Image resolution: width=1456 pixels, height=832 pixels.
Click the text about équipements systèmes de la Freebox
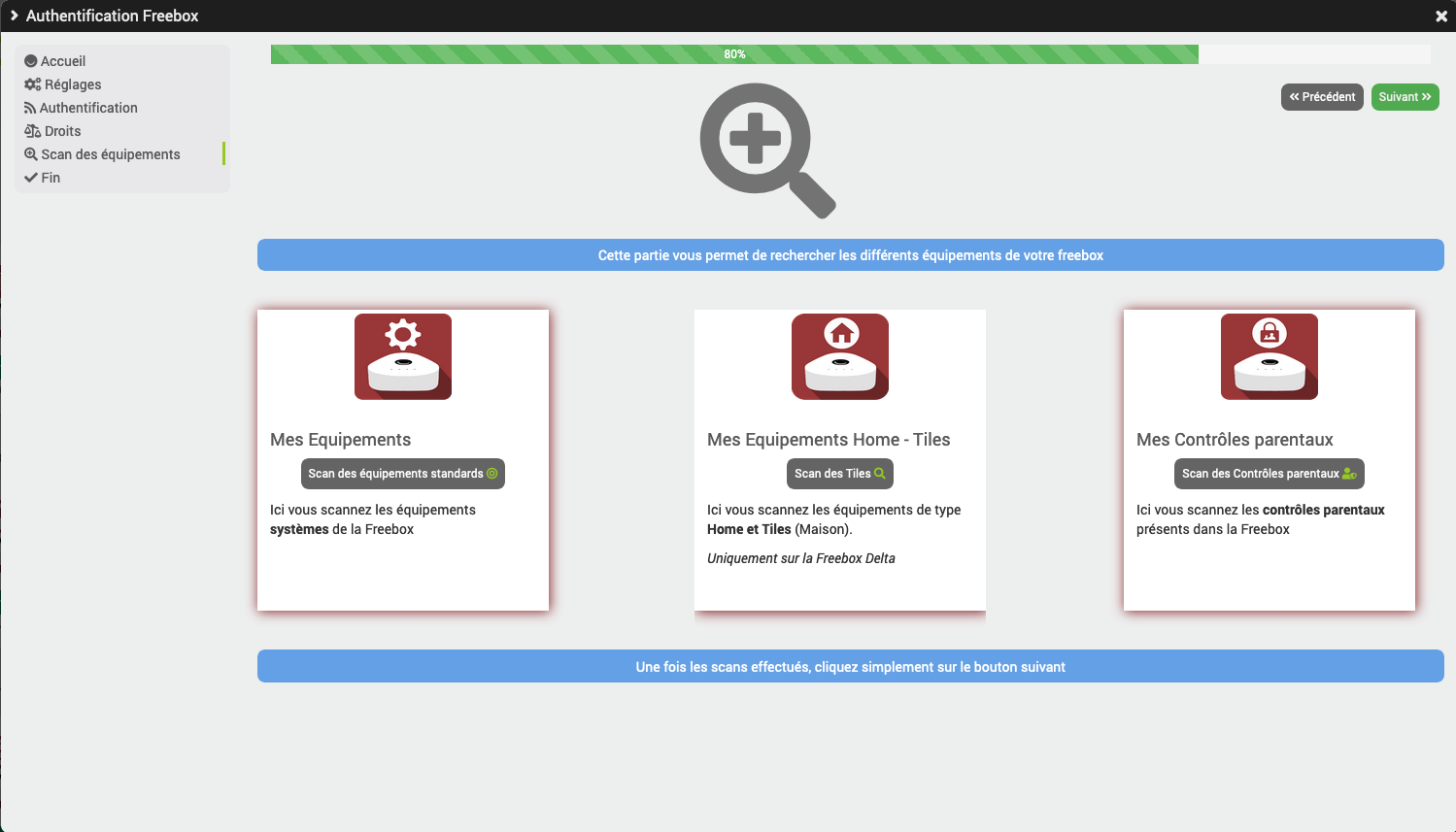373,519
